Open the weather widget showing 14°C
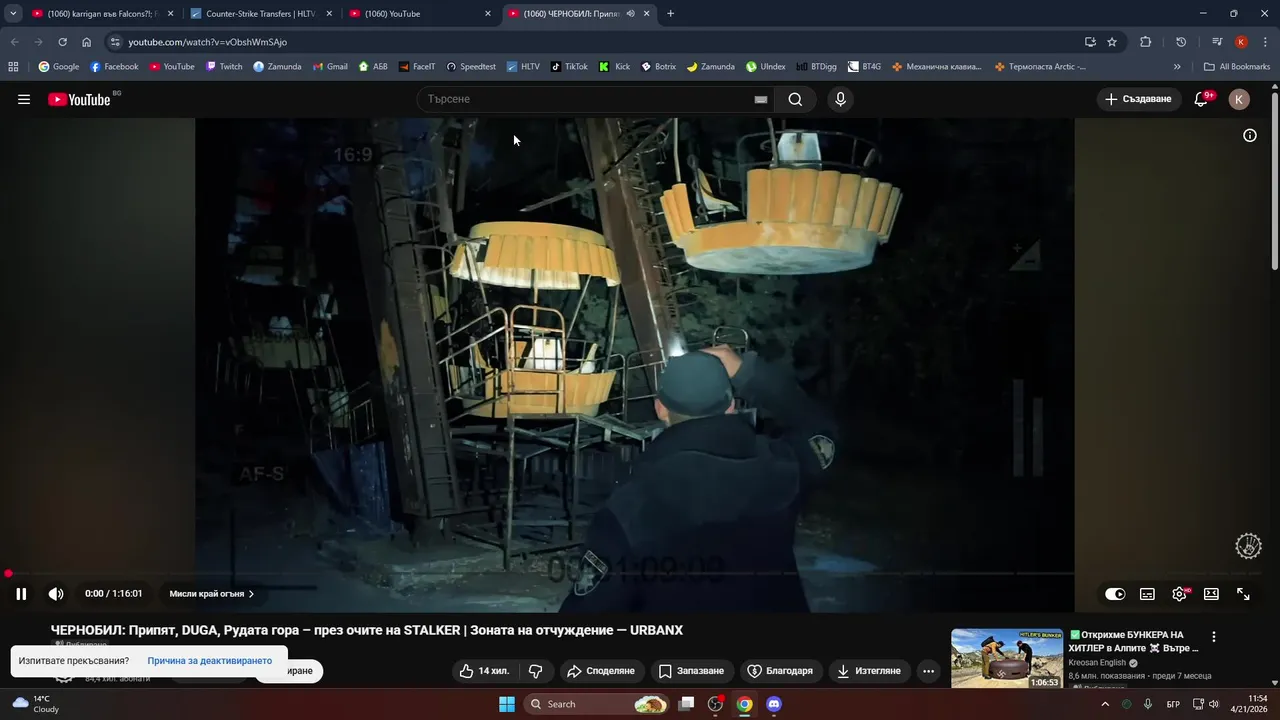 [35, 704]
